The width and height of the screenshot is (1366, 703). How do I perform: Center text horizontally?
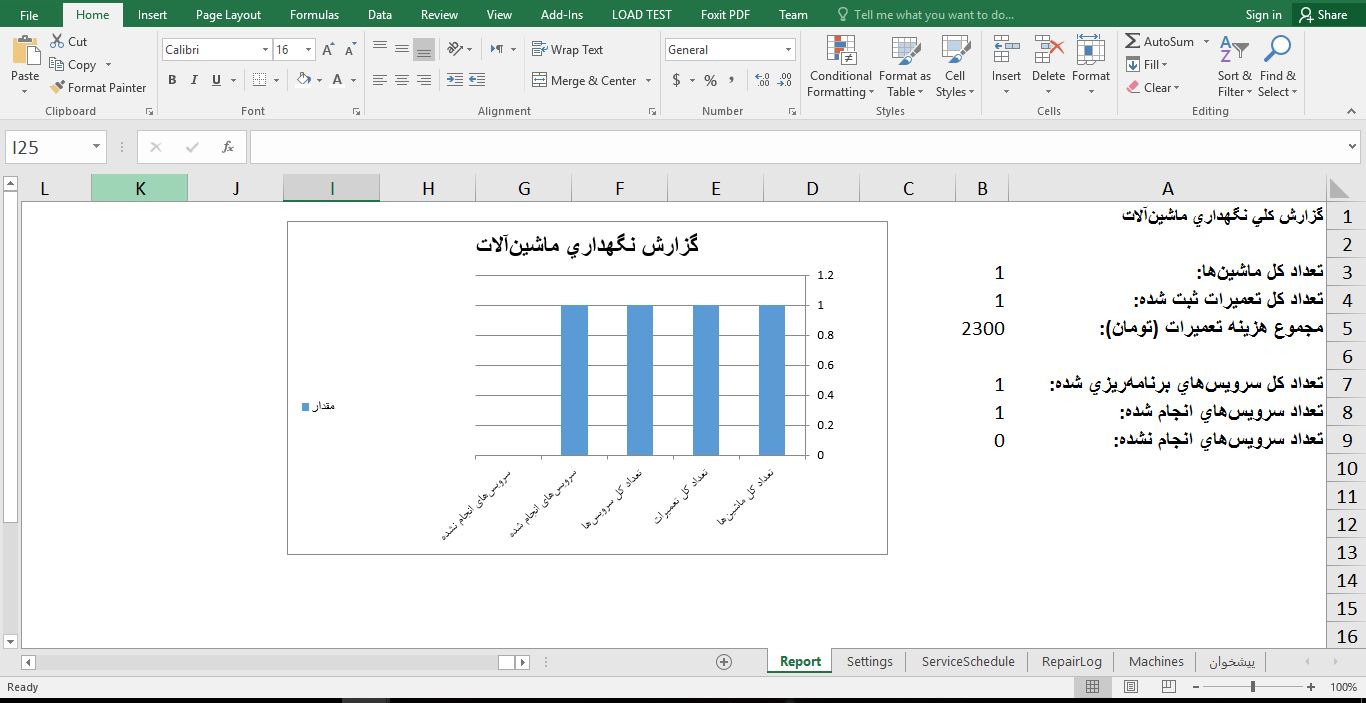(402, 80)
